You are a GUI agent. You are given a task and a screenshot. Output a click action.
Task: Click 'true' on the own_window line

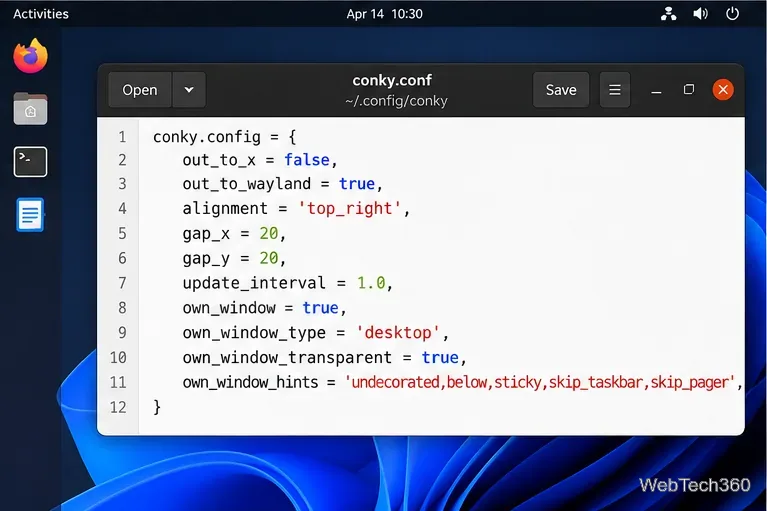coord(320,308)
